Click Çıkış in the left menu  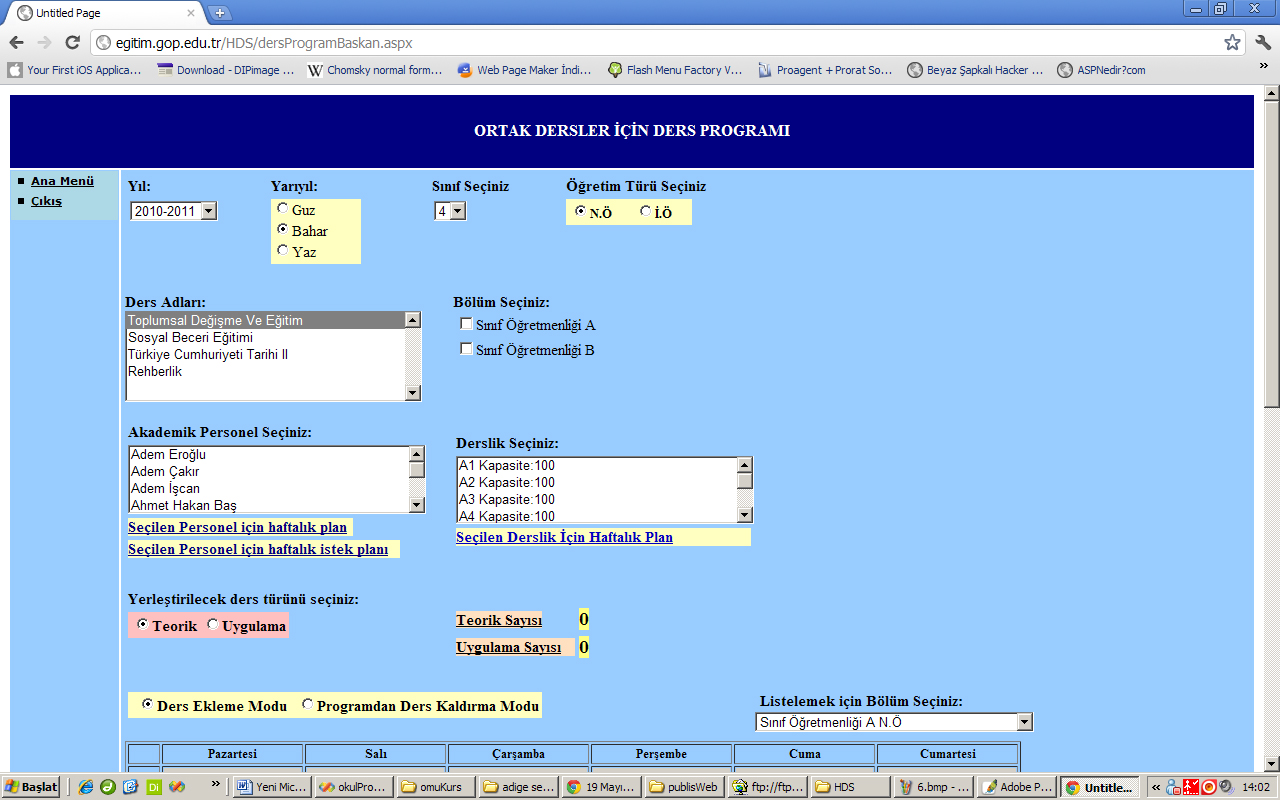coord(46,201)
